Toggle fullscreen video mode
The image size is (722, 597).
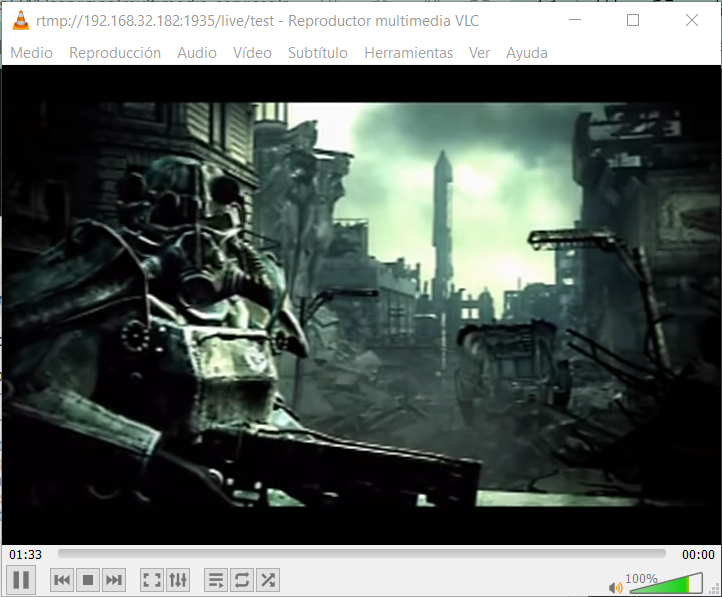[152, 580]
